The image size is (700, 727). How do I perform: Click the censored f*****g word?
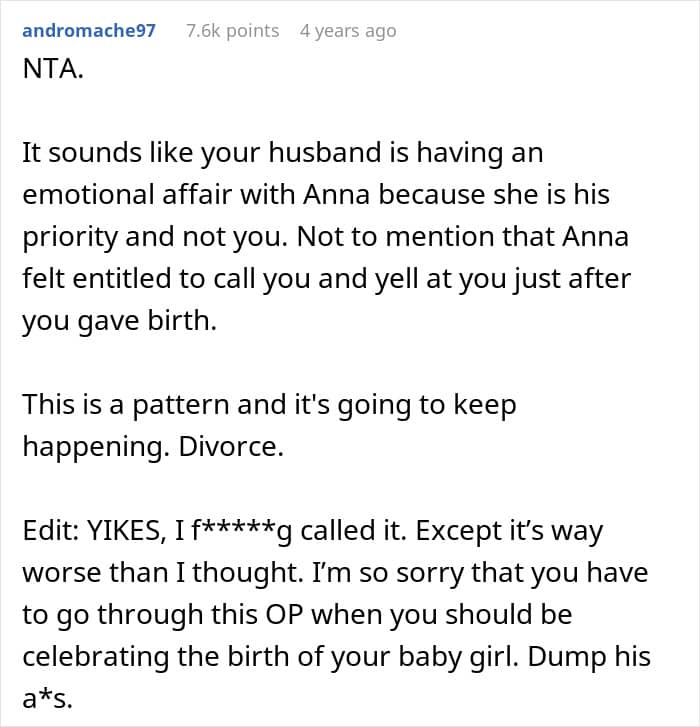242,531
